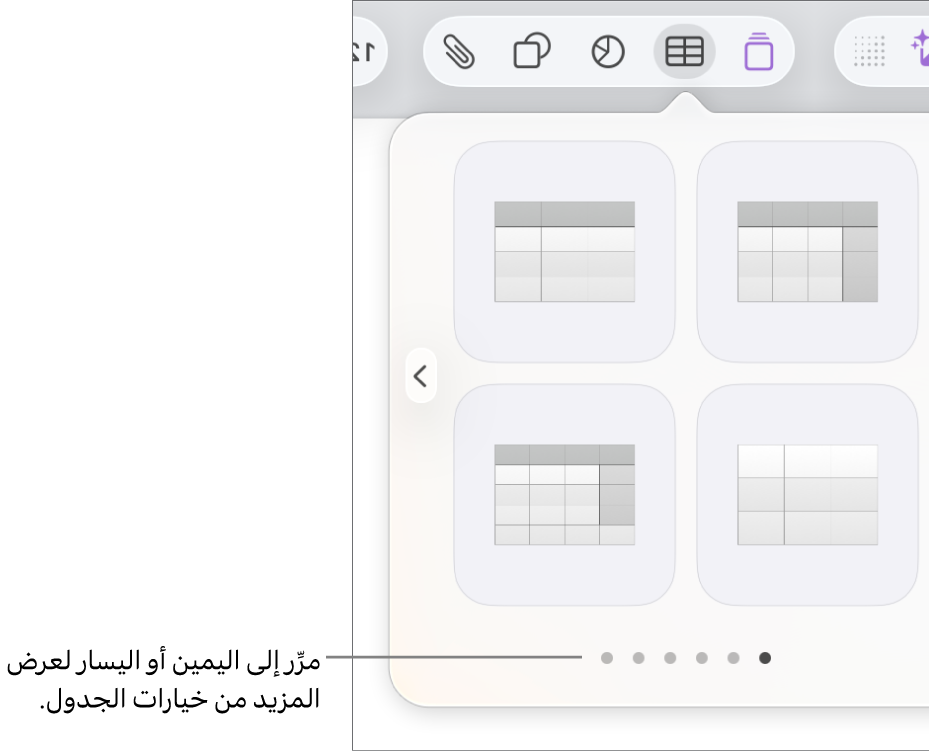
Task: Go to previous table styles with chevron
Action: (x=421, y=376)
